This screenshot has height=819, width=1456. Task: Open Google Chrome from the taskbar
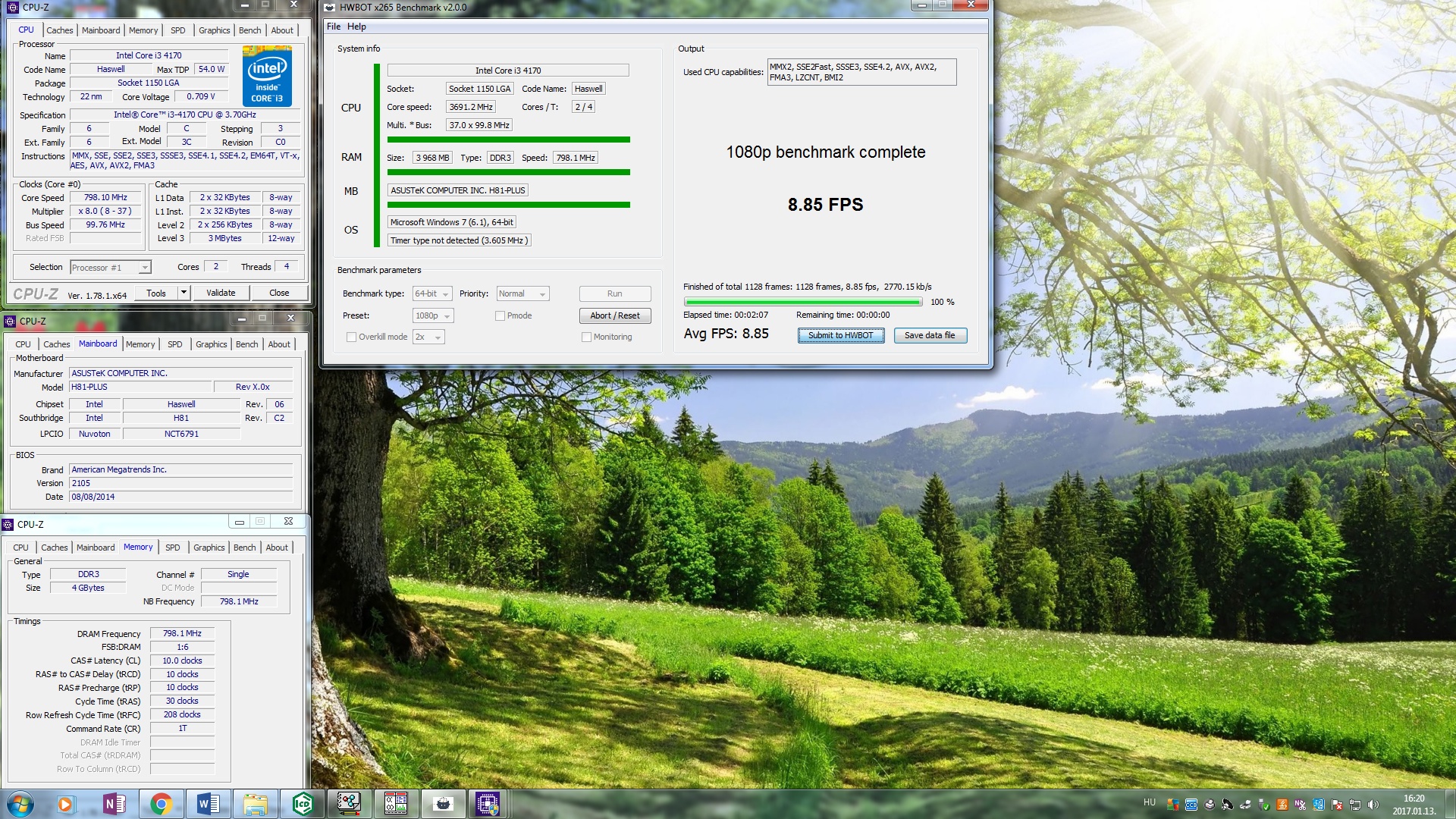161,804
